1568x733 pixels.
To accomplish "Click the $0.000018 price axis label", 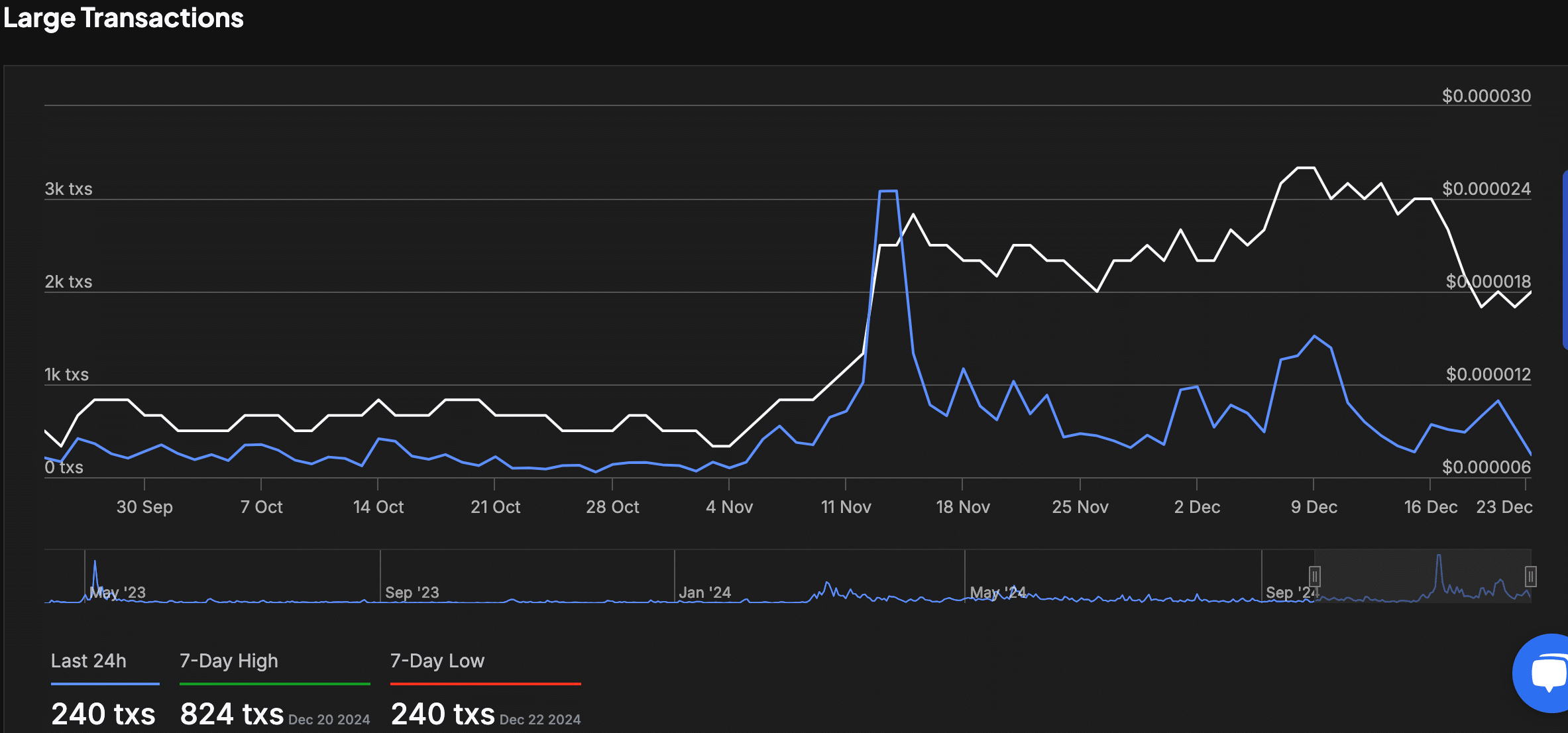I will point(1488,282).
